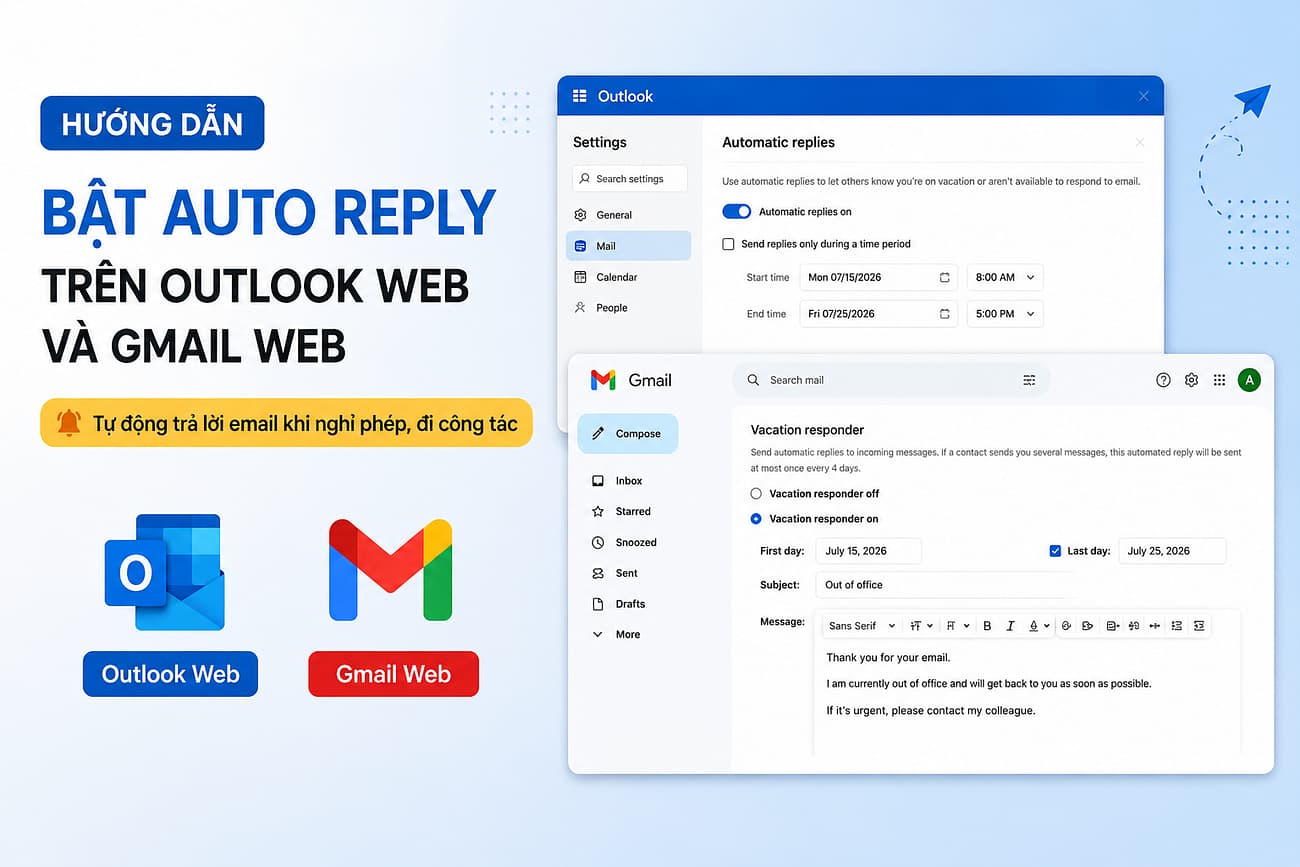Apply Italic in vacation message toolbar
This screenshot has height=867, width=1300.
tap(1010, 626)
